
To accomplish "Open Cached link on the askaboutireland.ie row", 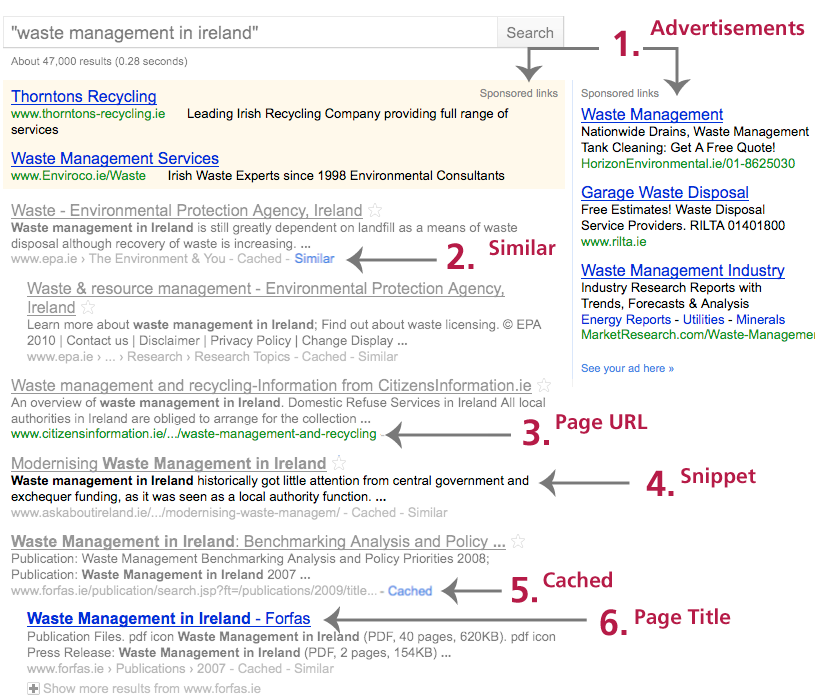I will (373, 513).
